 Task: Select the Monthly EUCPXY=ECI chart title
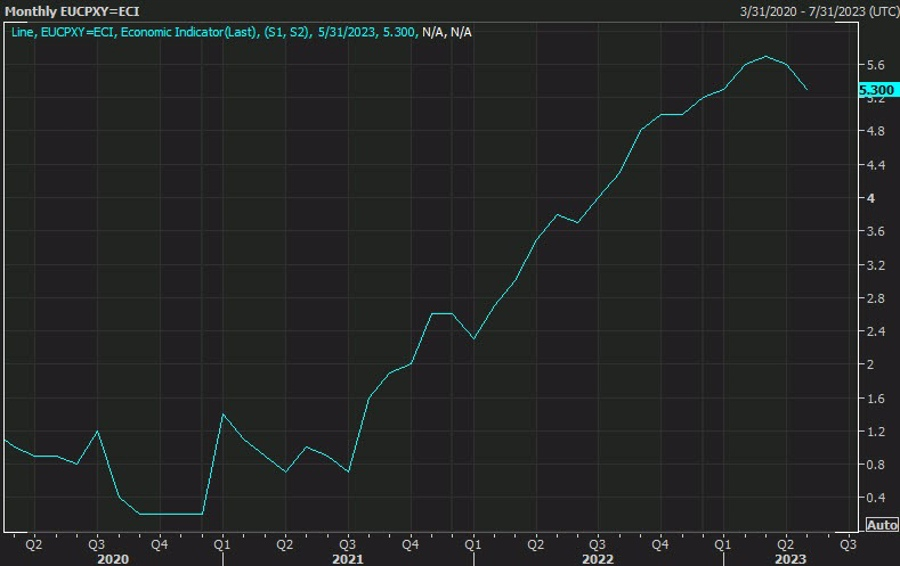[72, 12]
